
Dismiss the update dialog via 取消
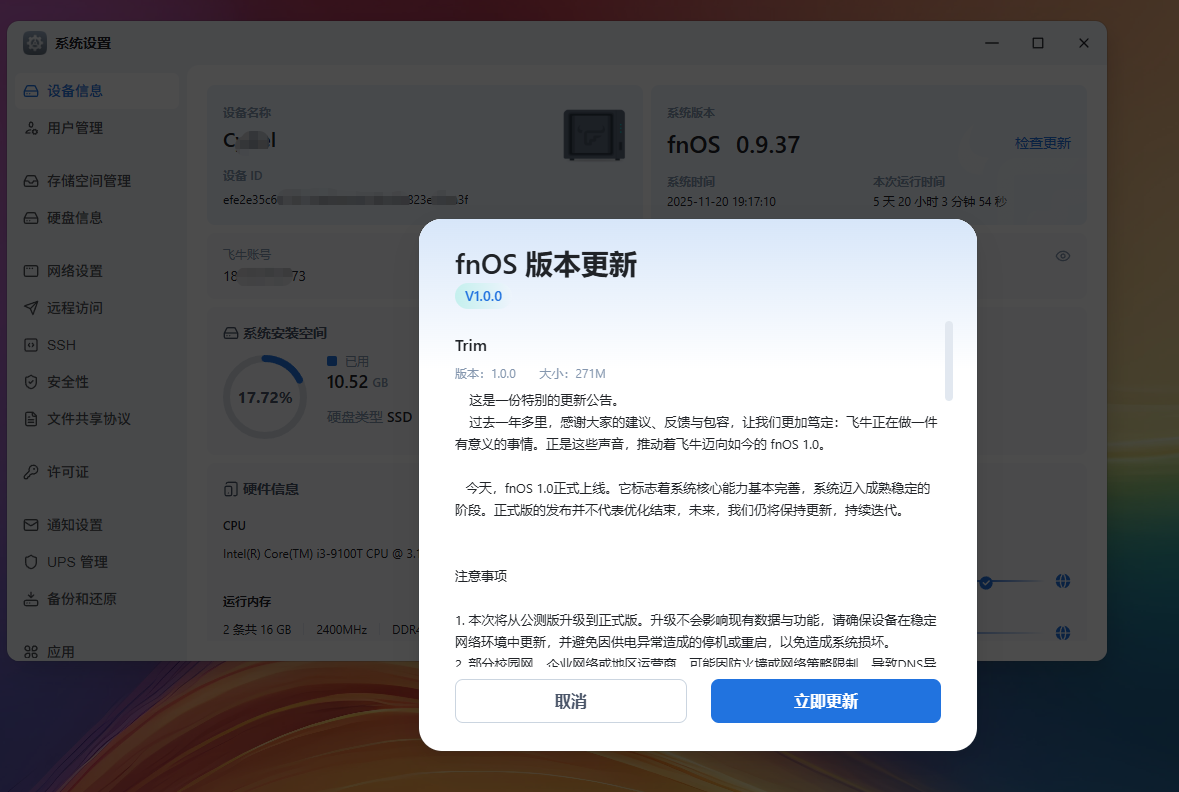coord(570,701)
